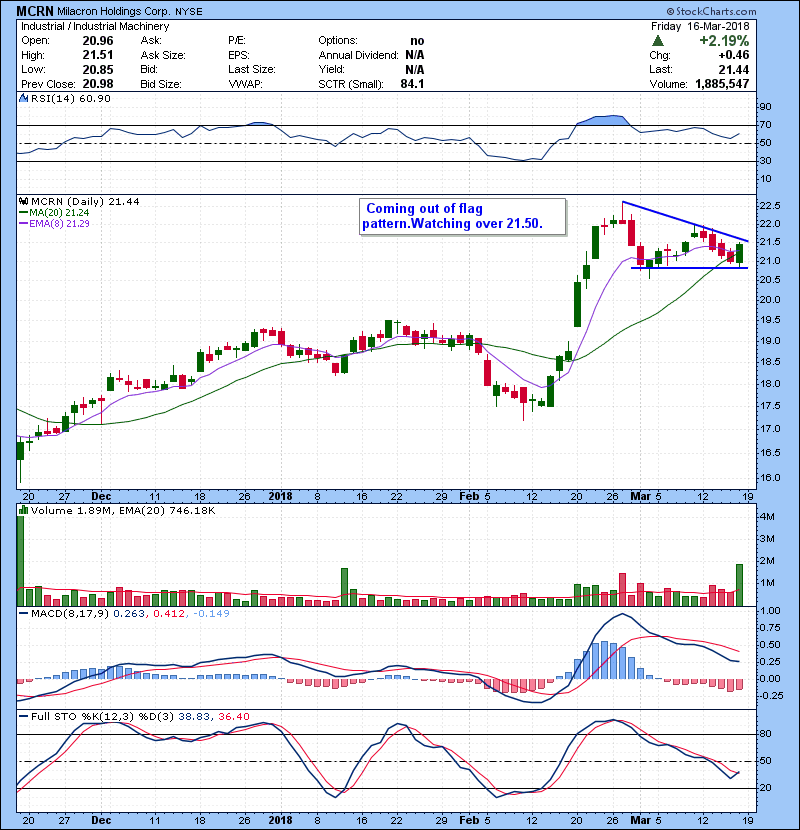Click the tallest green volume bar at right
This screenshot has width=800, height=830.
coord(739,585)
